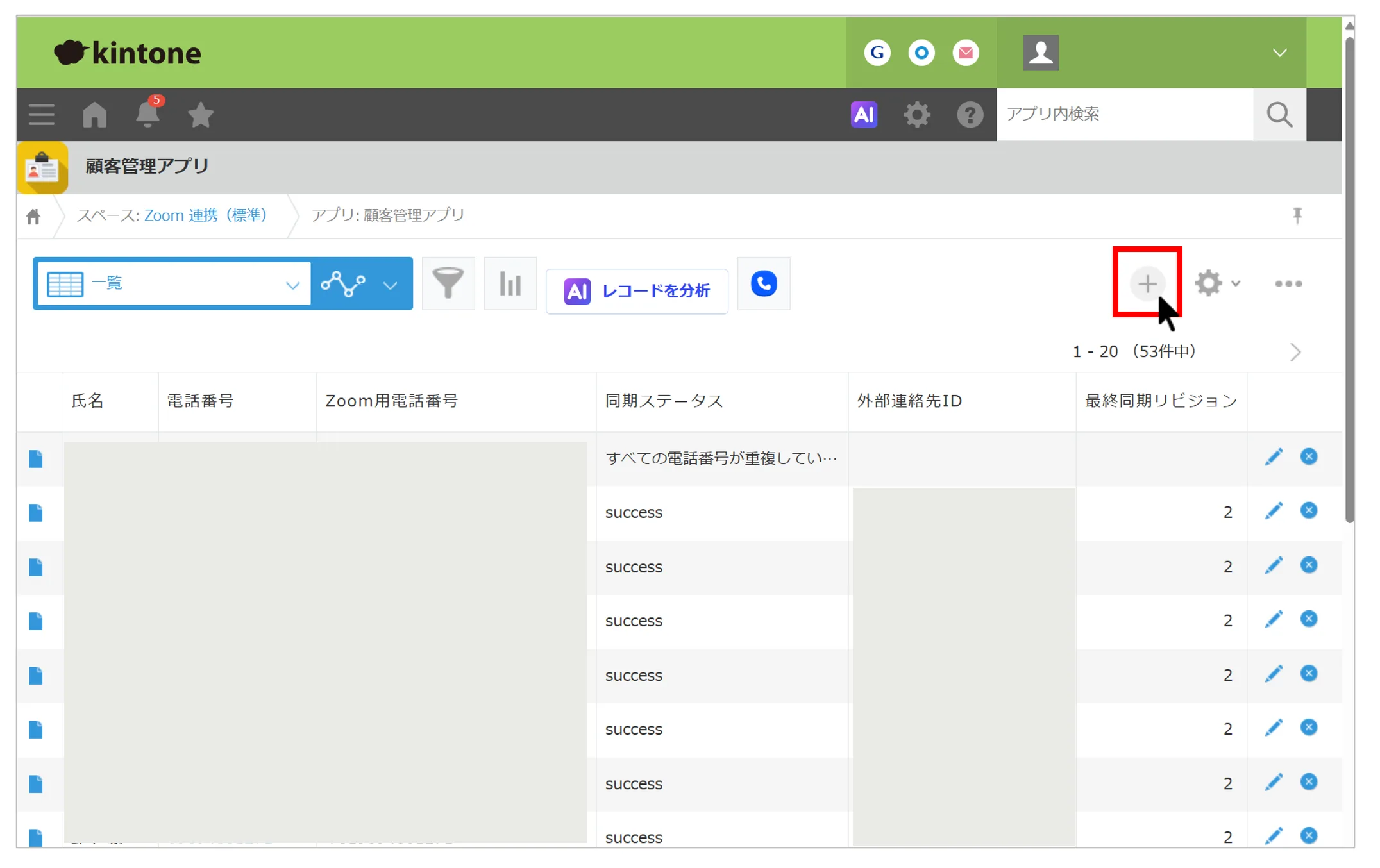1380x868 pixels.
Task: Open the blue circle service icon
Action: [921, 53]
